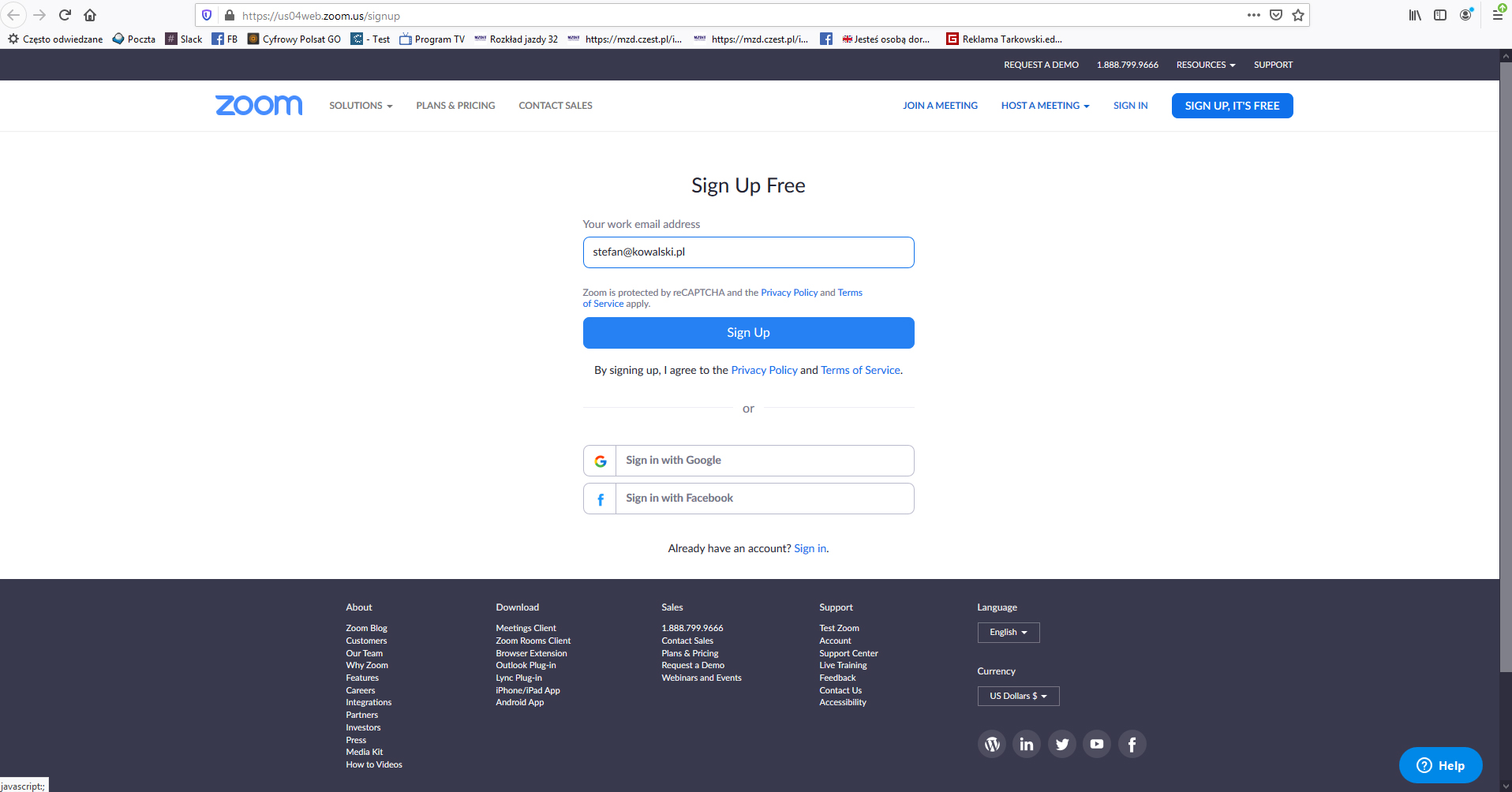Click the padlock site security icon
The image size is (1512, 792).
pyautogui.click(x=230, y=15)
